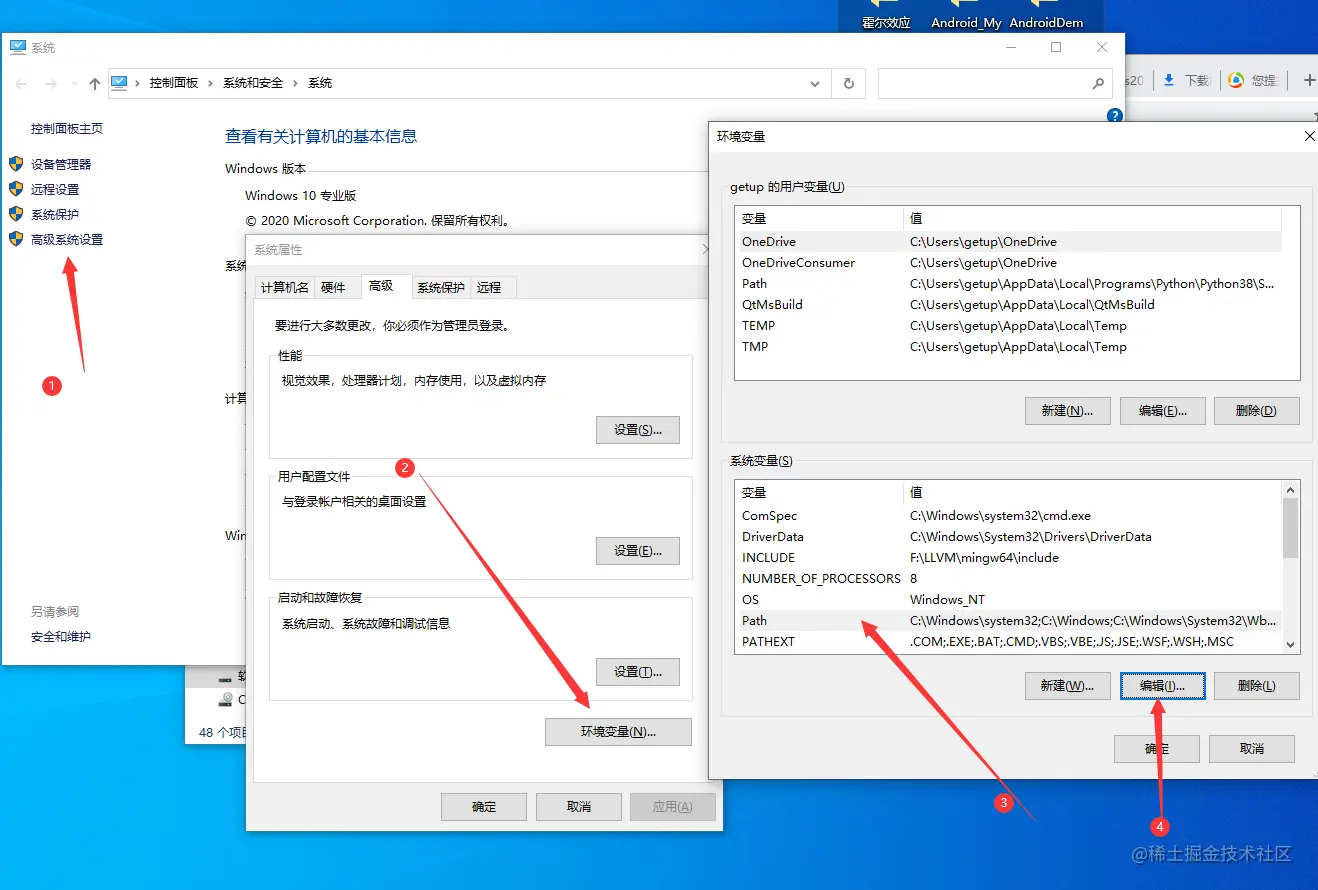The image size is (1318, 890).
Task: Select the DriverData system variable row
Action: pos(1008,537)
